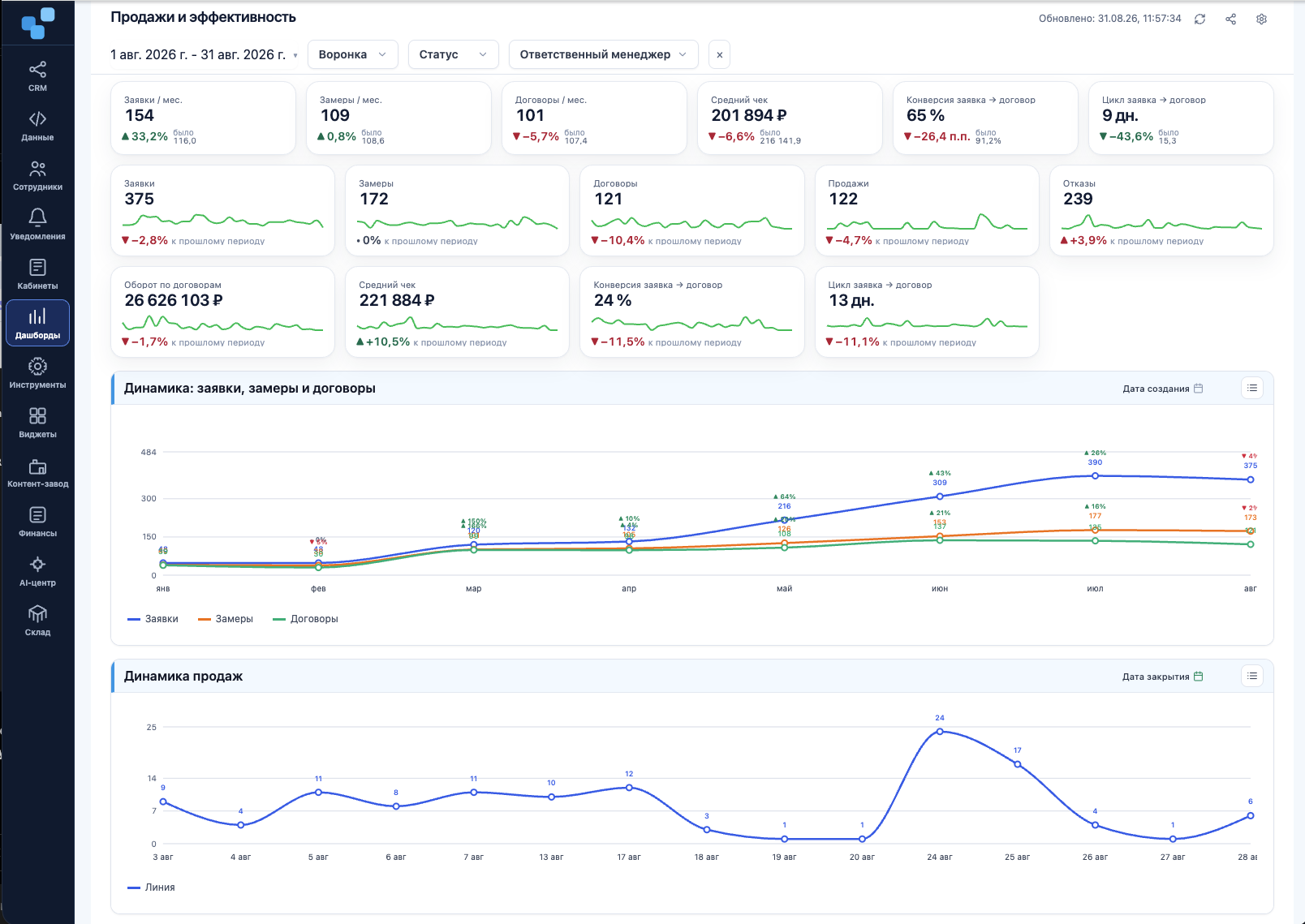Screen dimensions: 1305x924
Task: Click calendar icon next to Дата закрытия
Action: (1199, 677)
